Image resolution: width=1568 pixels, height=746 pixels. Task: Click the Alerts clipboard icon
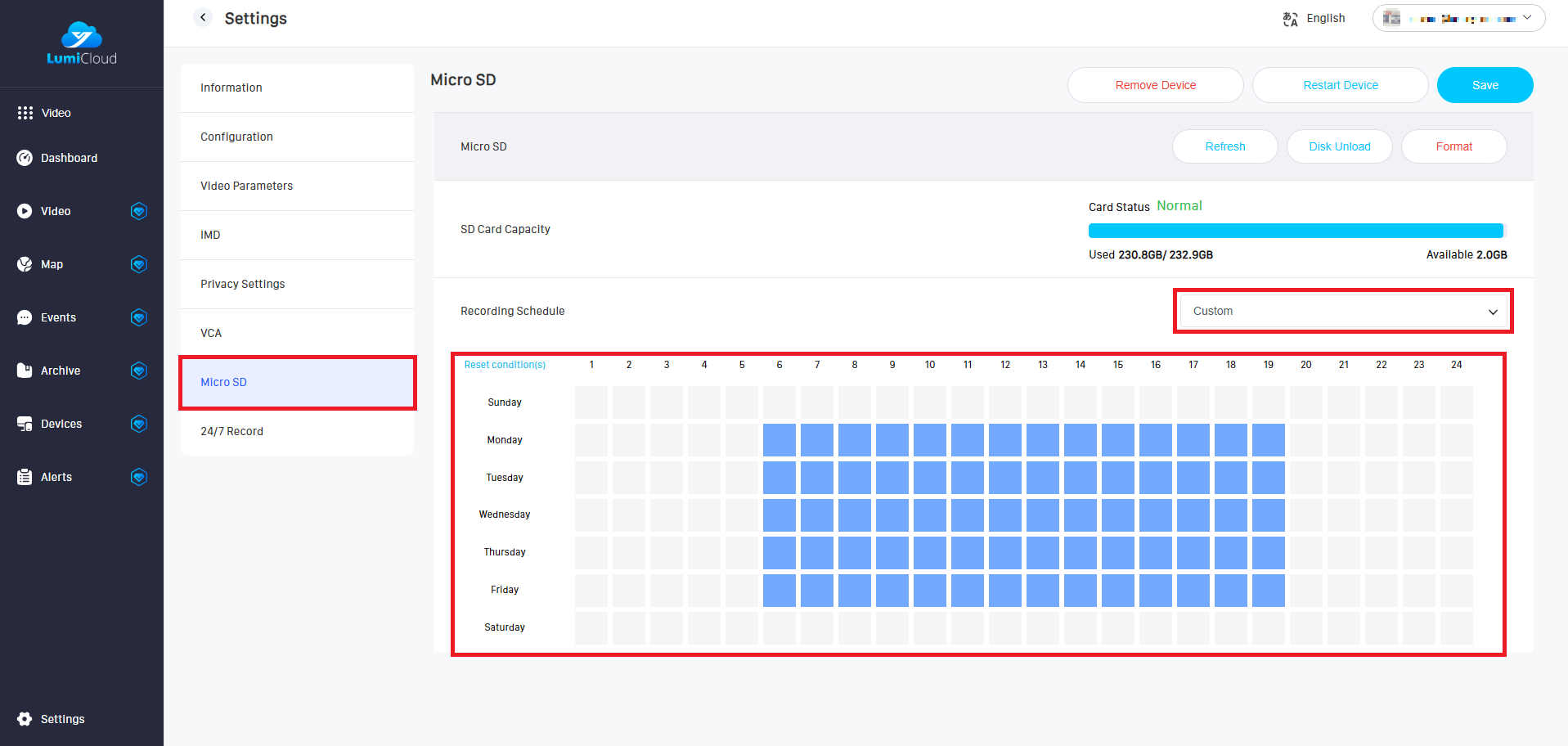25,477
